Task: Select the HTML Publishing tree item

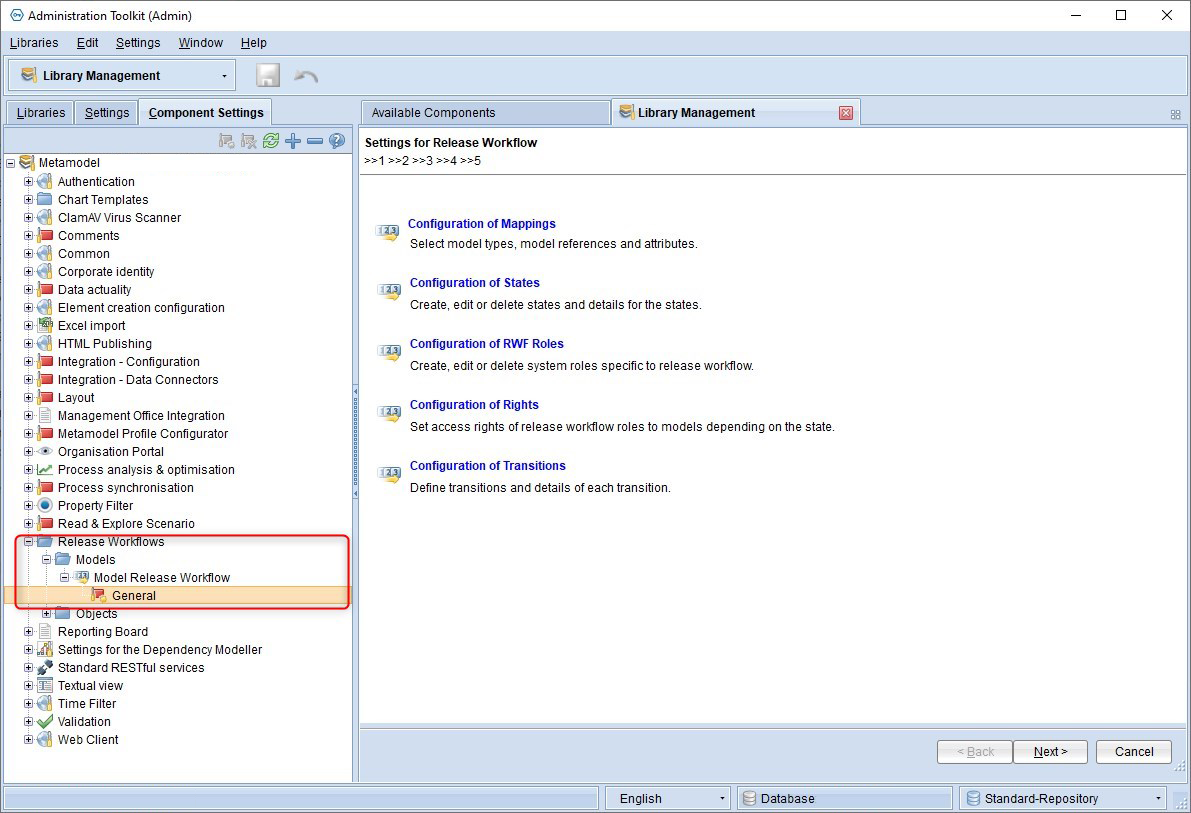Action: (105, 343)
